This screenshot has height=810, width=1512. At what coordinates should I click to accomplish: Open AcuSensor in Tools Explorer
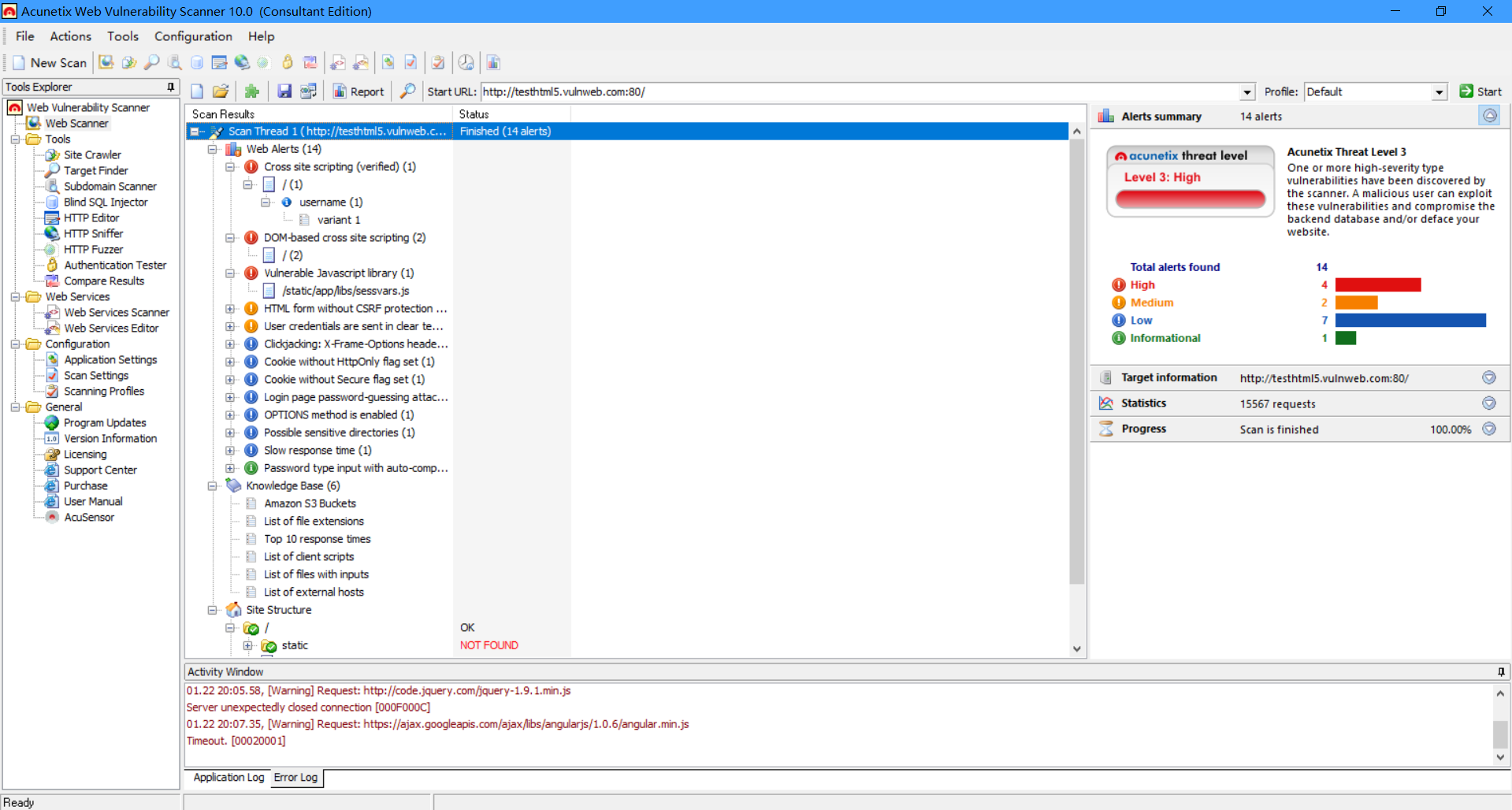click(x=89, y=518)
